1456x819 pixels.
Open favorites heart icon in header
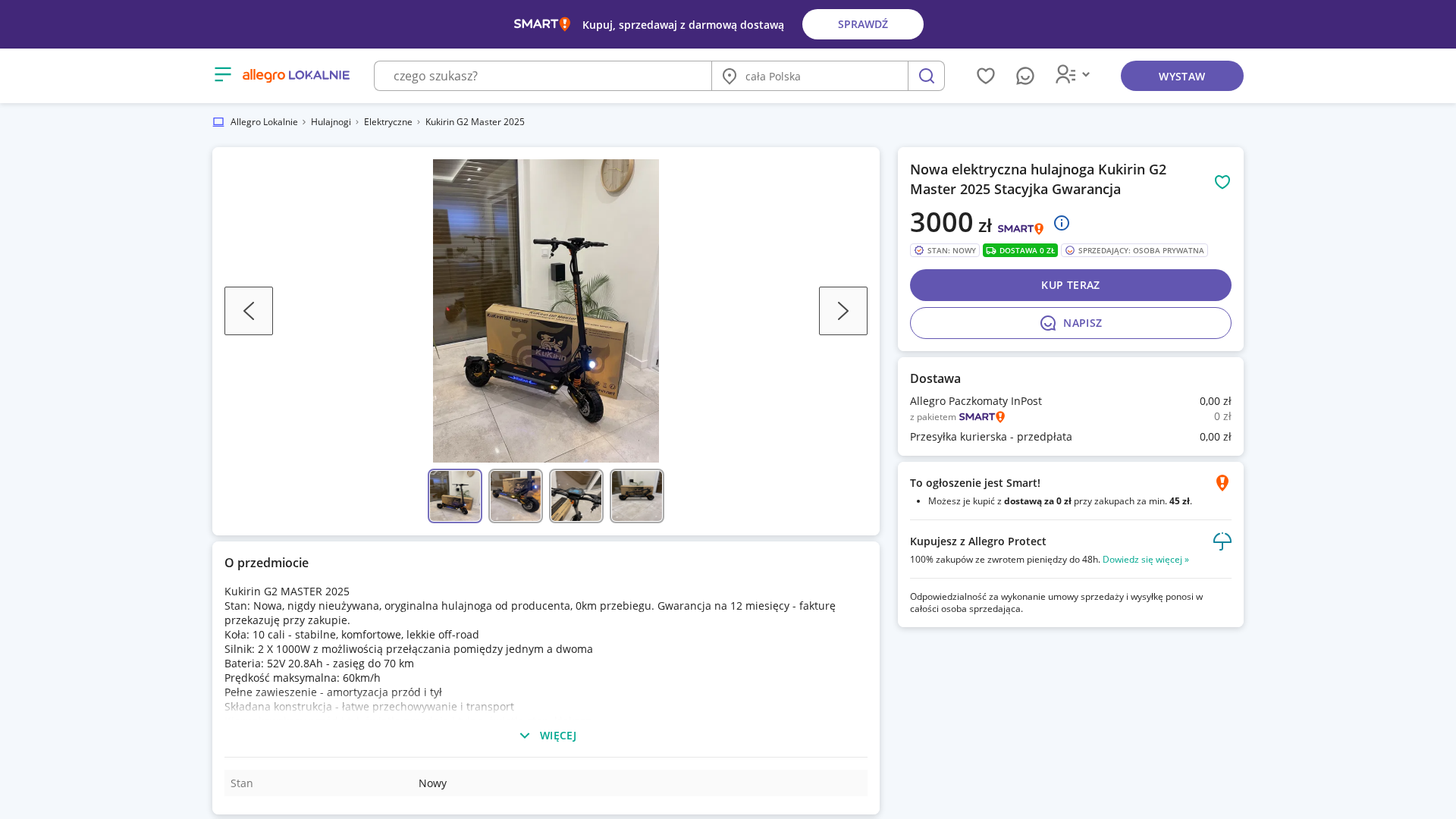[x=986, y=76]
